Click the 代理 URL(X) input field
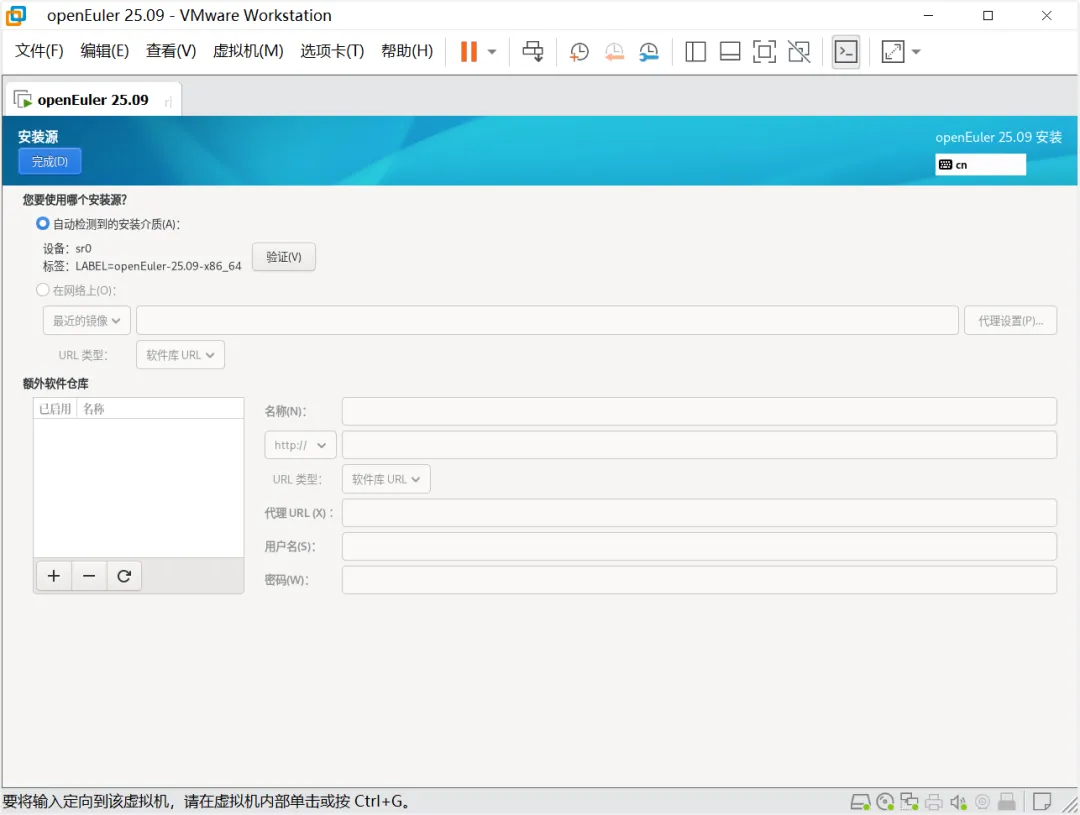This screenshot has height=815, width=1080. [x=699, y=513]
